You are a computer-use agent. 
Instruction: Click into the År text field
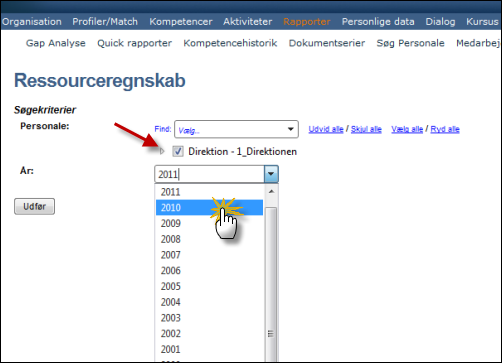[x=210, y=174]
